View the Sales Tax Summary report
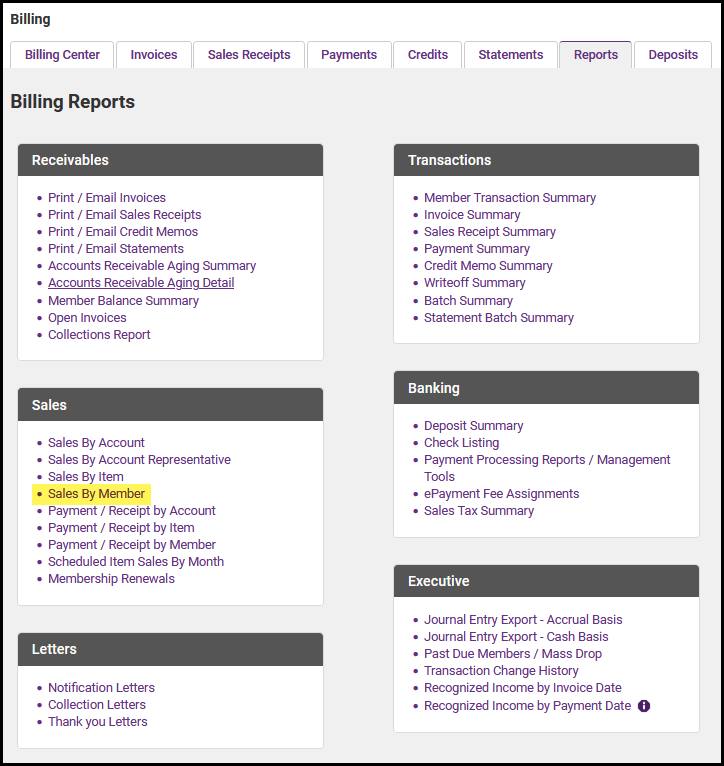The width and height of the screenshot is (724, 766). [x=479, y=511]
